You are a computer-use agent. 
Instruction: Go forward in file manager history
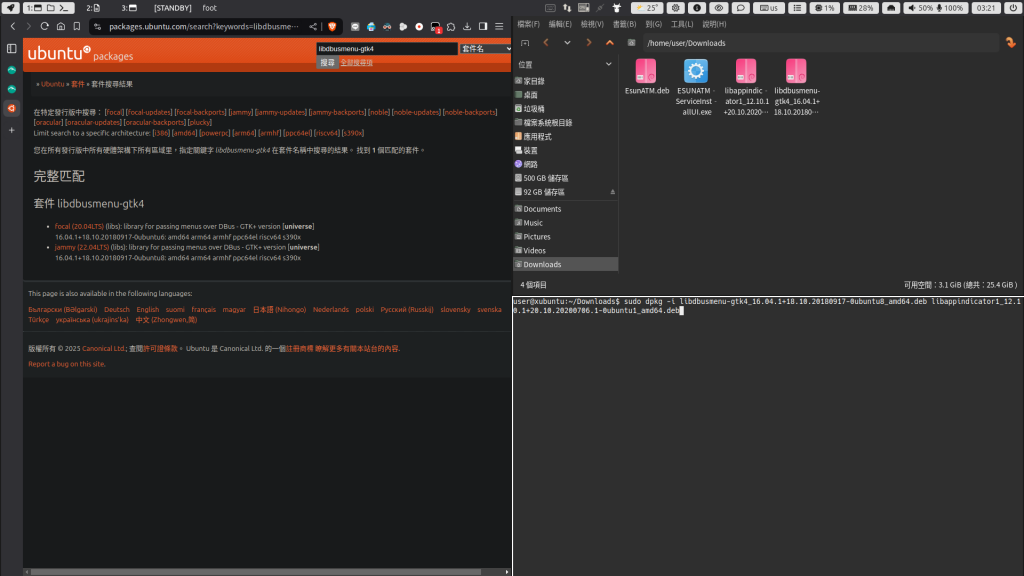(588, 43)
